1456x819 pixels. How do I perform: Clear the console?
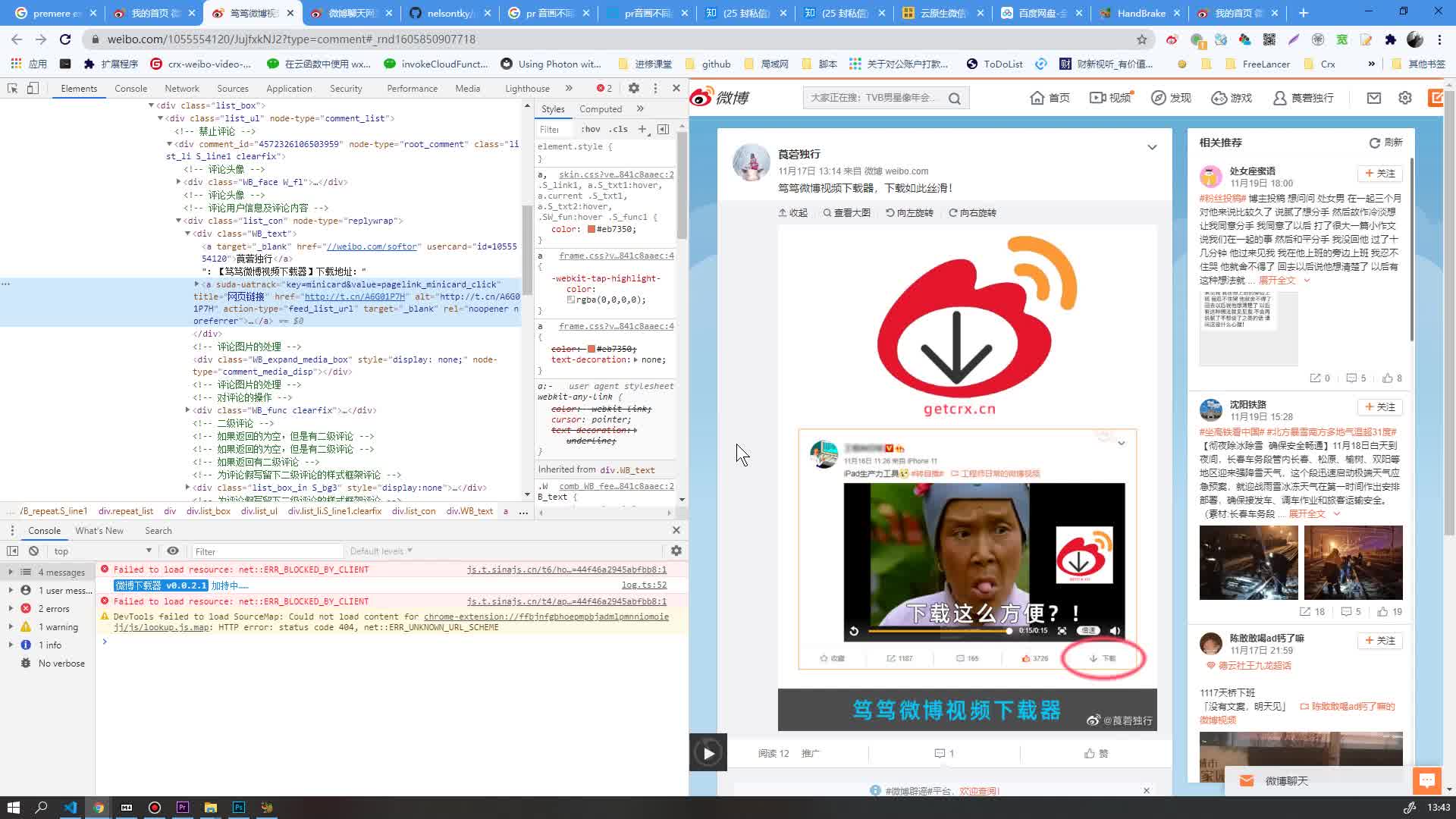[33, 551]
